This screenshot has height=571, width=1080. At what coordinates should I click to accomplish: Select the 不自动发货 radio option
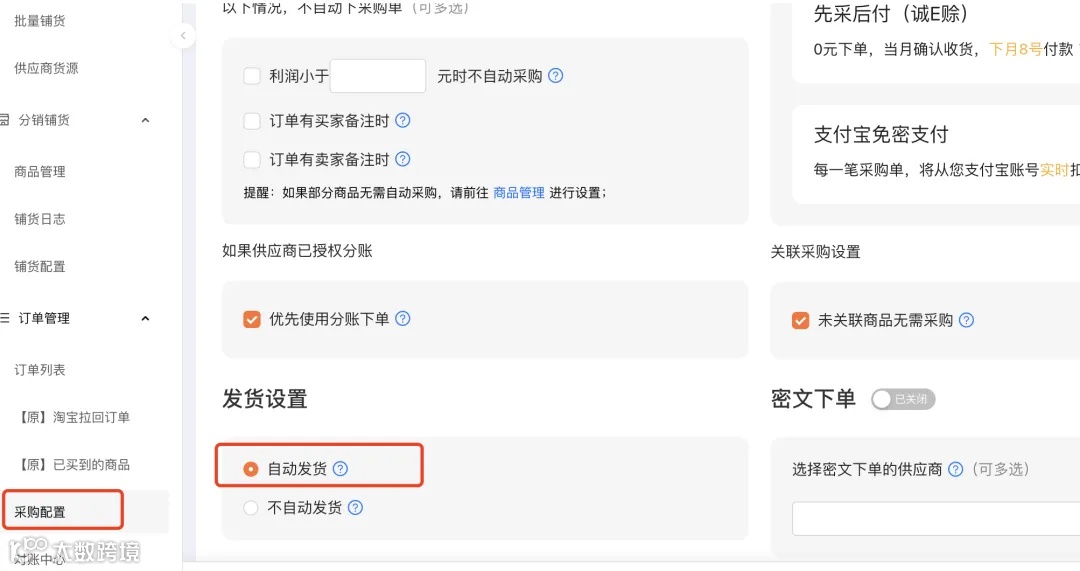coord(251,508)
